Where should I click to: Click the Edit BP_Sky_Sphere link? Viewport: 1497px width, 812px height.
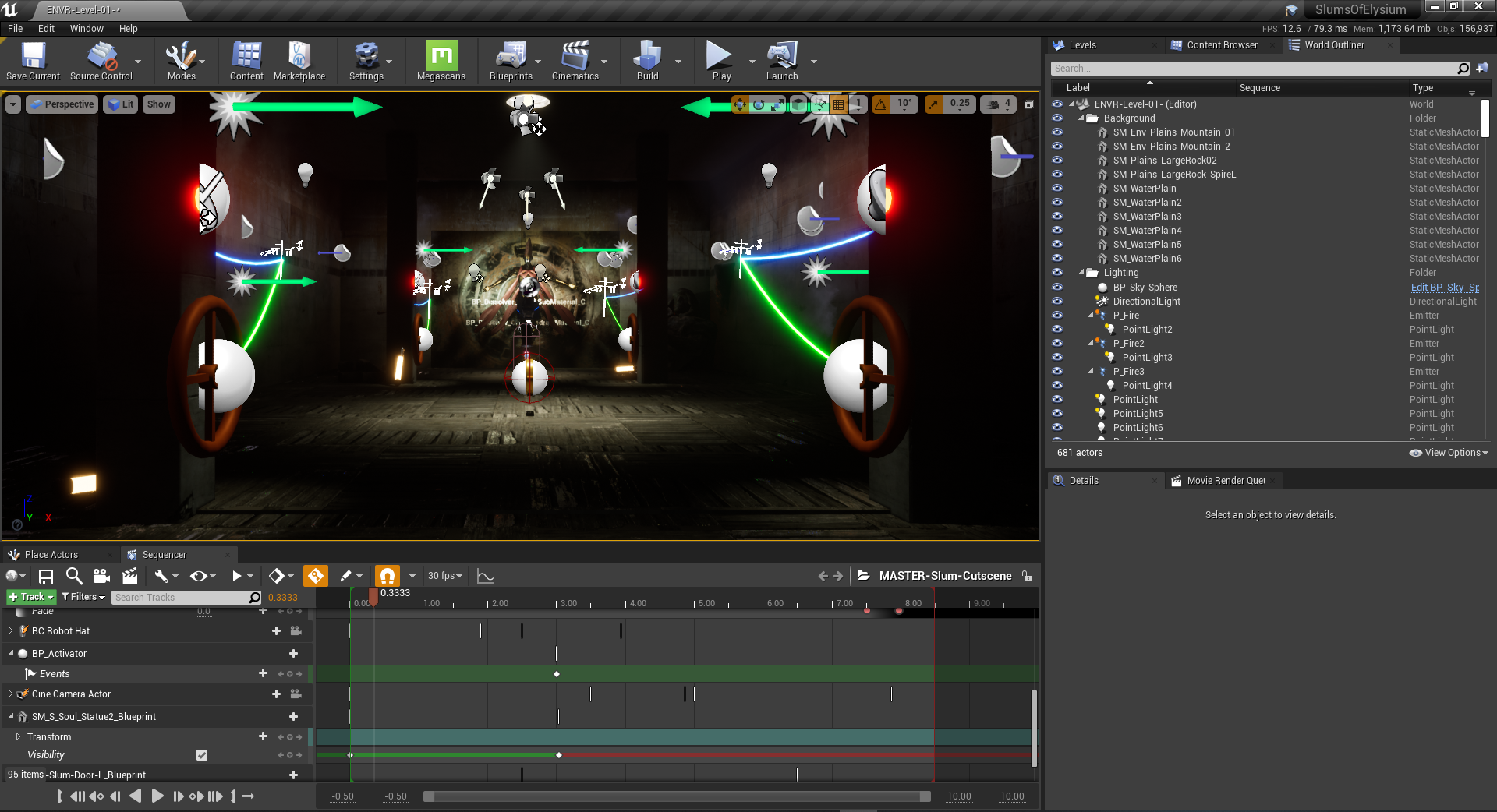(1444, 288)
